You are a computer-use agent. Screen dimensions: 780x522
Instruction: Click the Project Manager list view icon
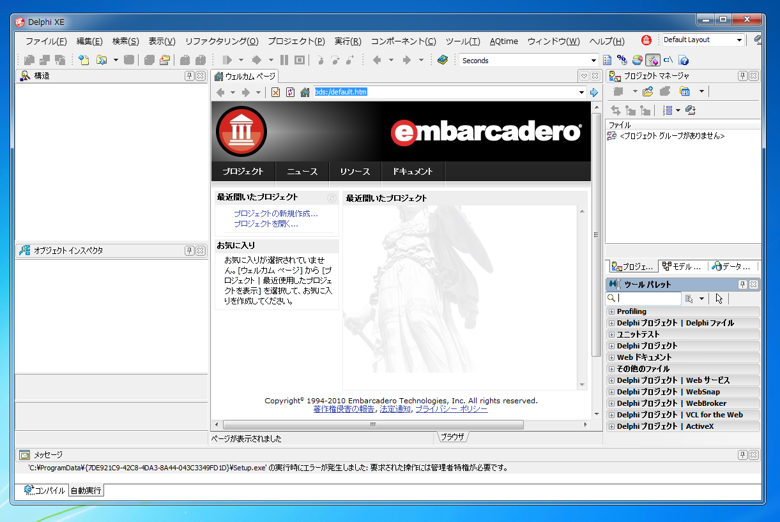tap(668, 110)
